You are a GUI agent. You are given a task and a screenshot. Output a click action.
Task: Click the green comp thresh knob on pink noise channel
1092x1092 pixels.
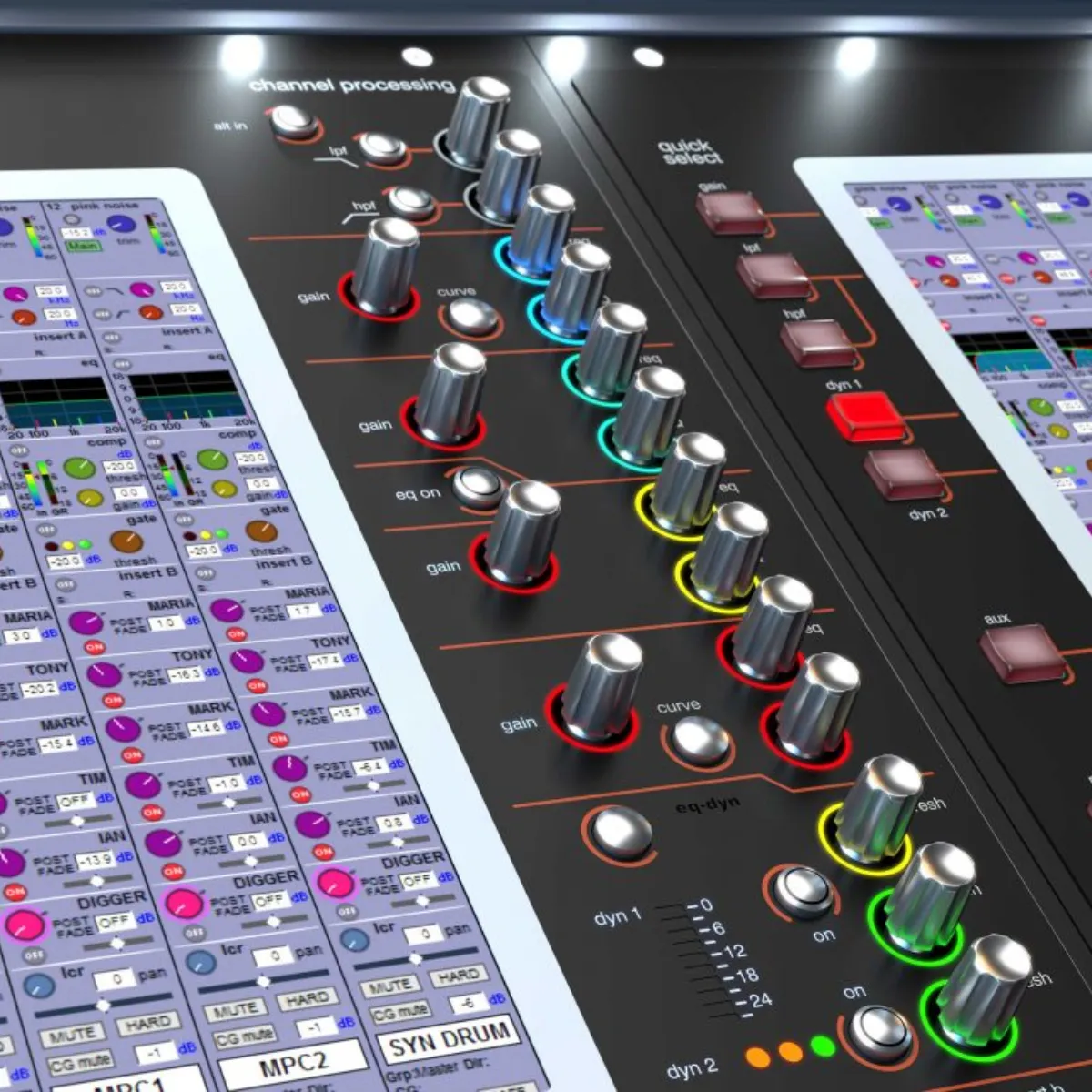coord(212,459)
